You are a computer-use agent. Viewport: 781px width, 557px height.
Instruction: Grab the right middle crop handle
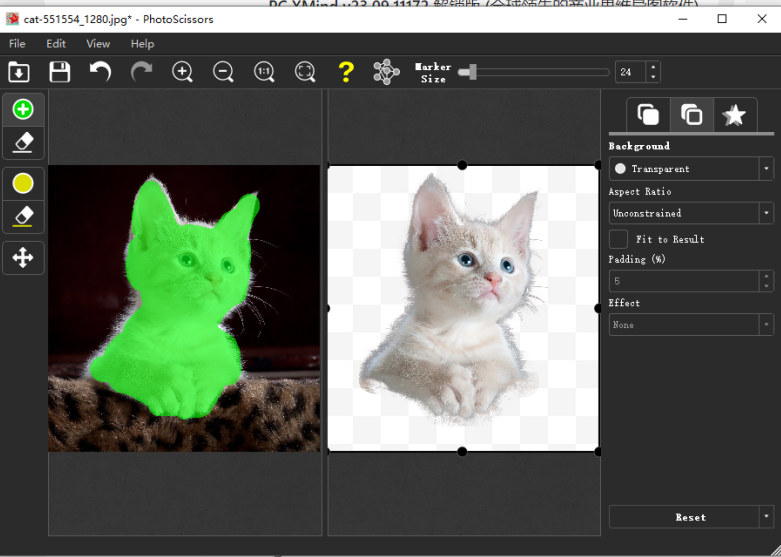598,308
